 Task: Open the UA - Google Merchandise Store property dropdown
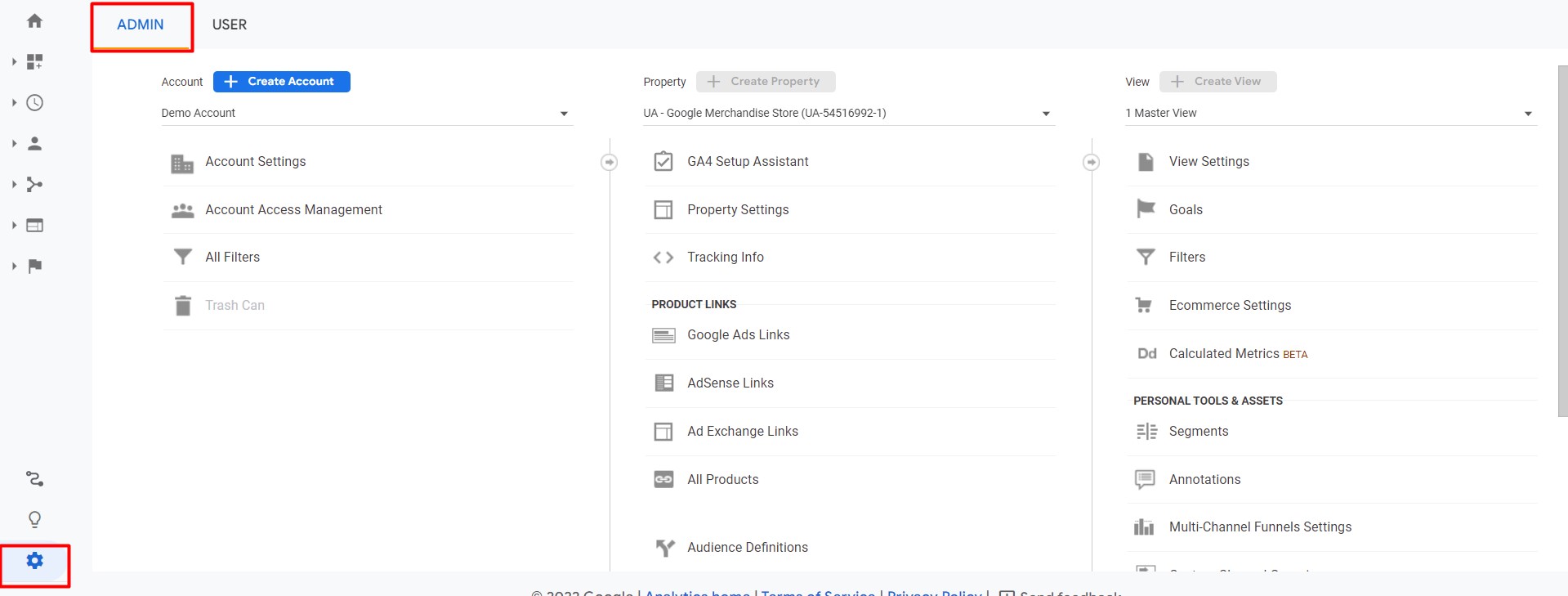point(849,114)
